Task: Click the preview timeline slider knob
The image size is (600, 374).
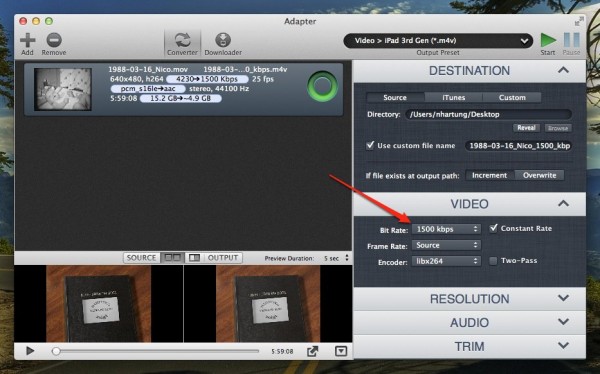Action: 56,351
